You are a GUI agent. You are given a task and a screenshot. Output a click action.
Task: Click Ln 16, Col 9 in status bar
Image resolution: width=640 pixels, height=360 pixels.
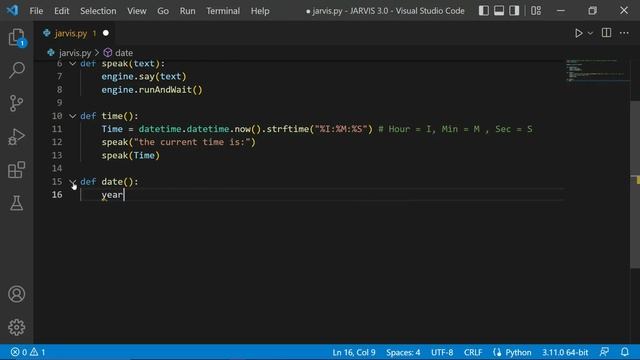coord(353,352)
